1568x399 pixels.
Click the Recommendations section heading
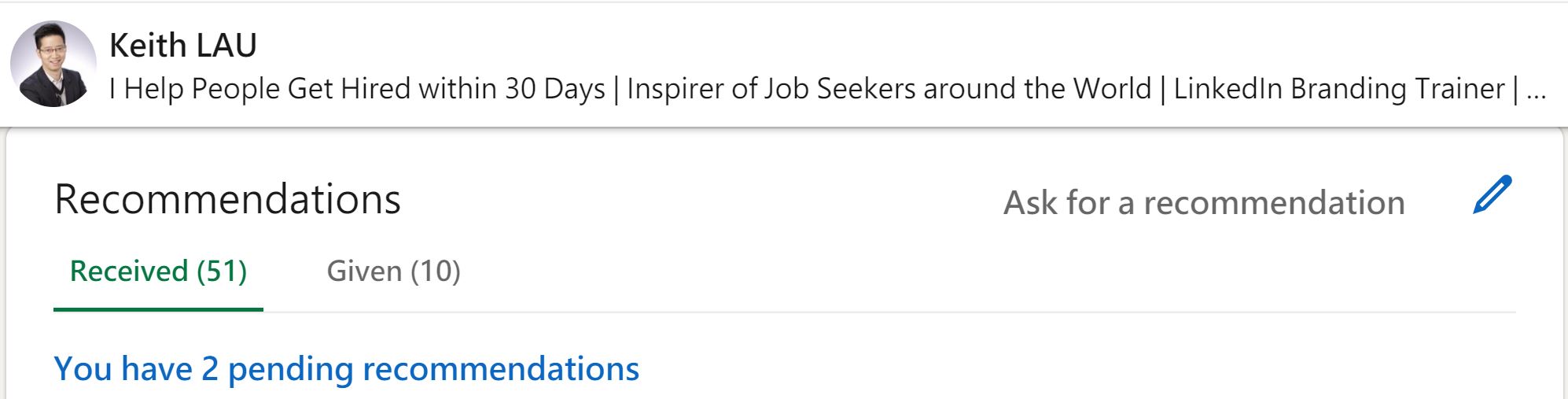click(x=227, y=199)
